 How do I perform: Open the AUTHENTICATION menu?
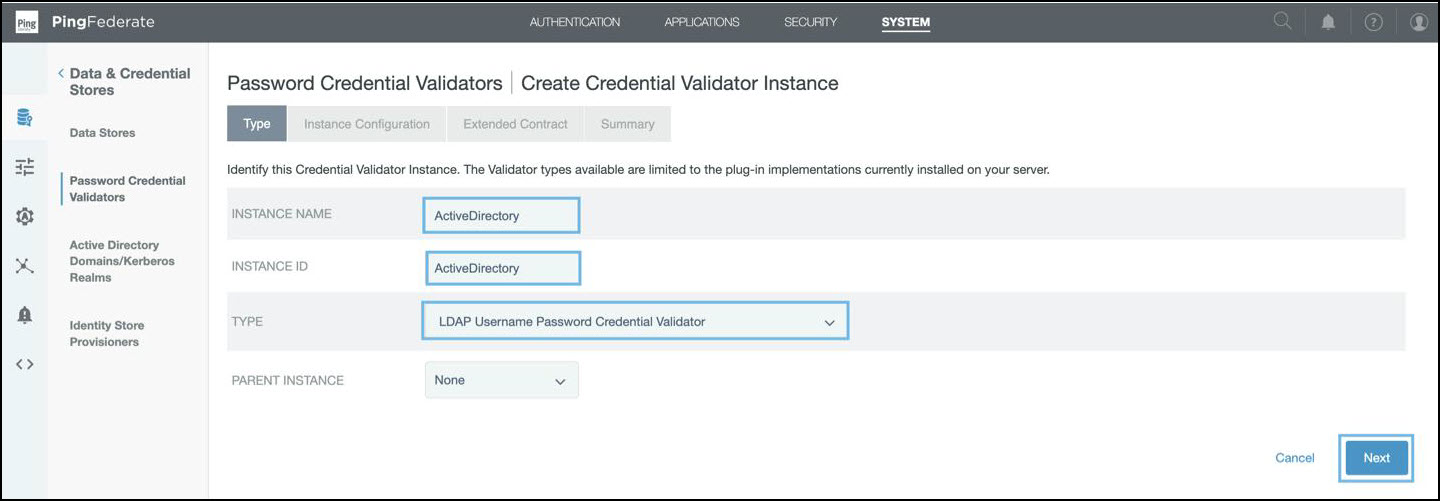(574, 22)
